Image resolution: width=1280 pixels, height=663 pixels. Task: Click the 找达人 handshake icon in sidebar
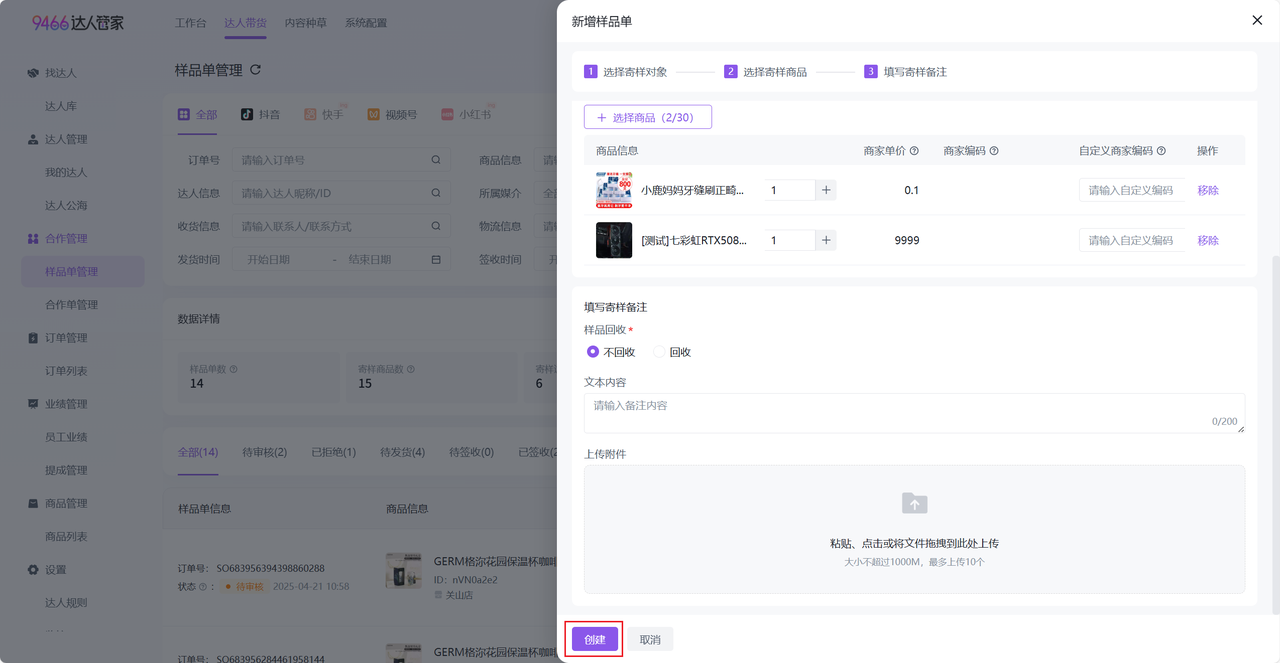pos(33,73)
